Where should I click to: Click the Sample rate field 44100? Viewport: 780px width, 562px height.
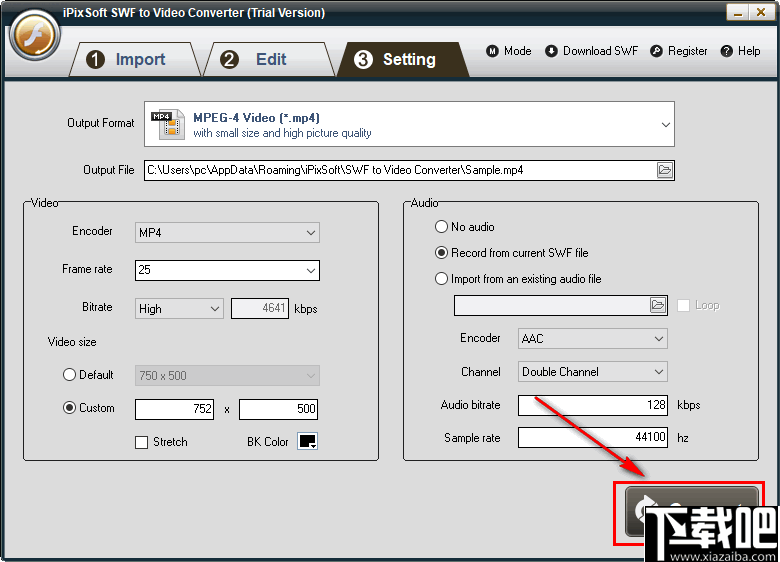point(592,437)
